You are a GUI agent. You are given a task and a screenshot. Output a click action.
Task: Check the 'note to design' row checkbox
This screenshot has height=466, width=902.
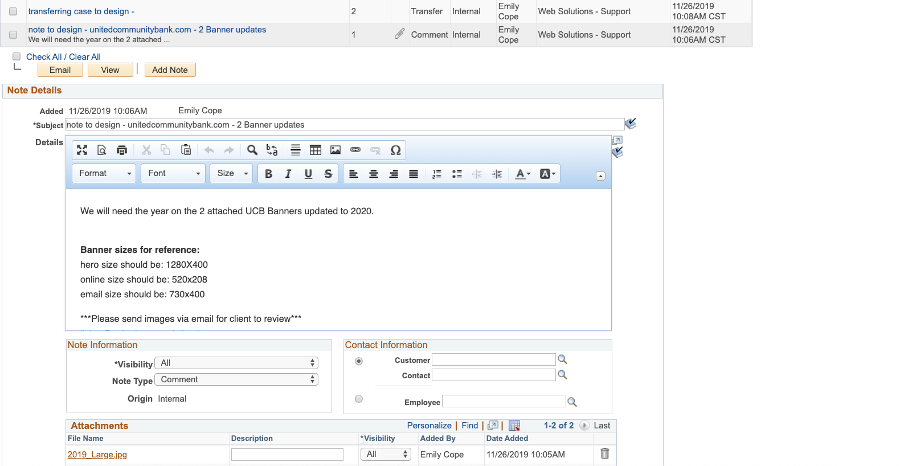pos(13,34)
